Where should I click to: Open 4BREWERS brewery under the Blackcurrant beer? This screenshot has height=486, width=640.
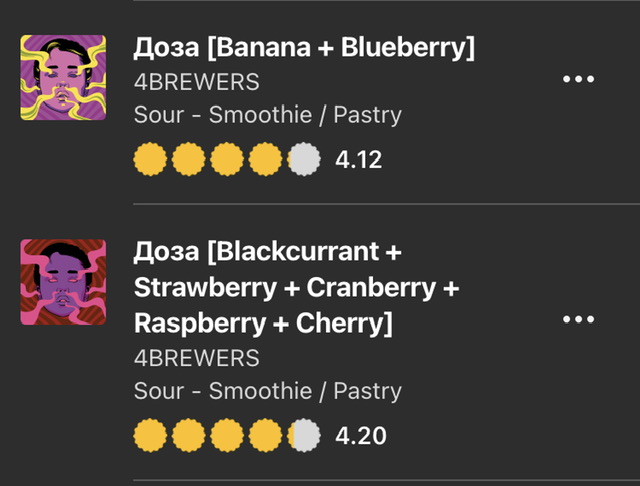pyautogui.click(x=196, y=358)
